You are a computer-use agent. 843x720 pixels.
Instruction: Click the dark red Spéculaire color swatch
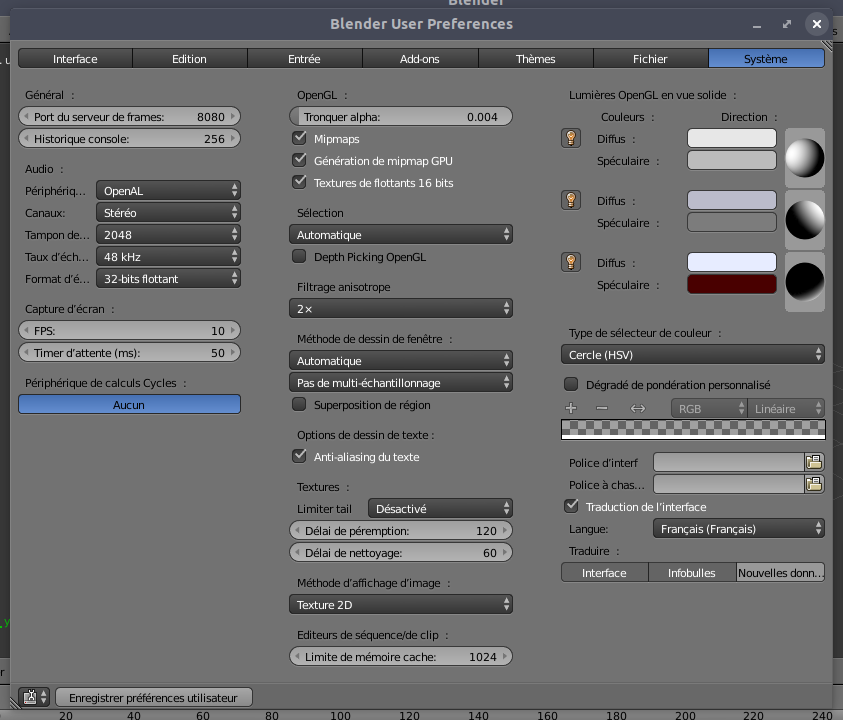pos(732,285)
